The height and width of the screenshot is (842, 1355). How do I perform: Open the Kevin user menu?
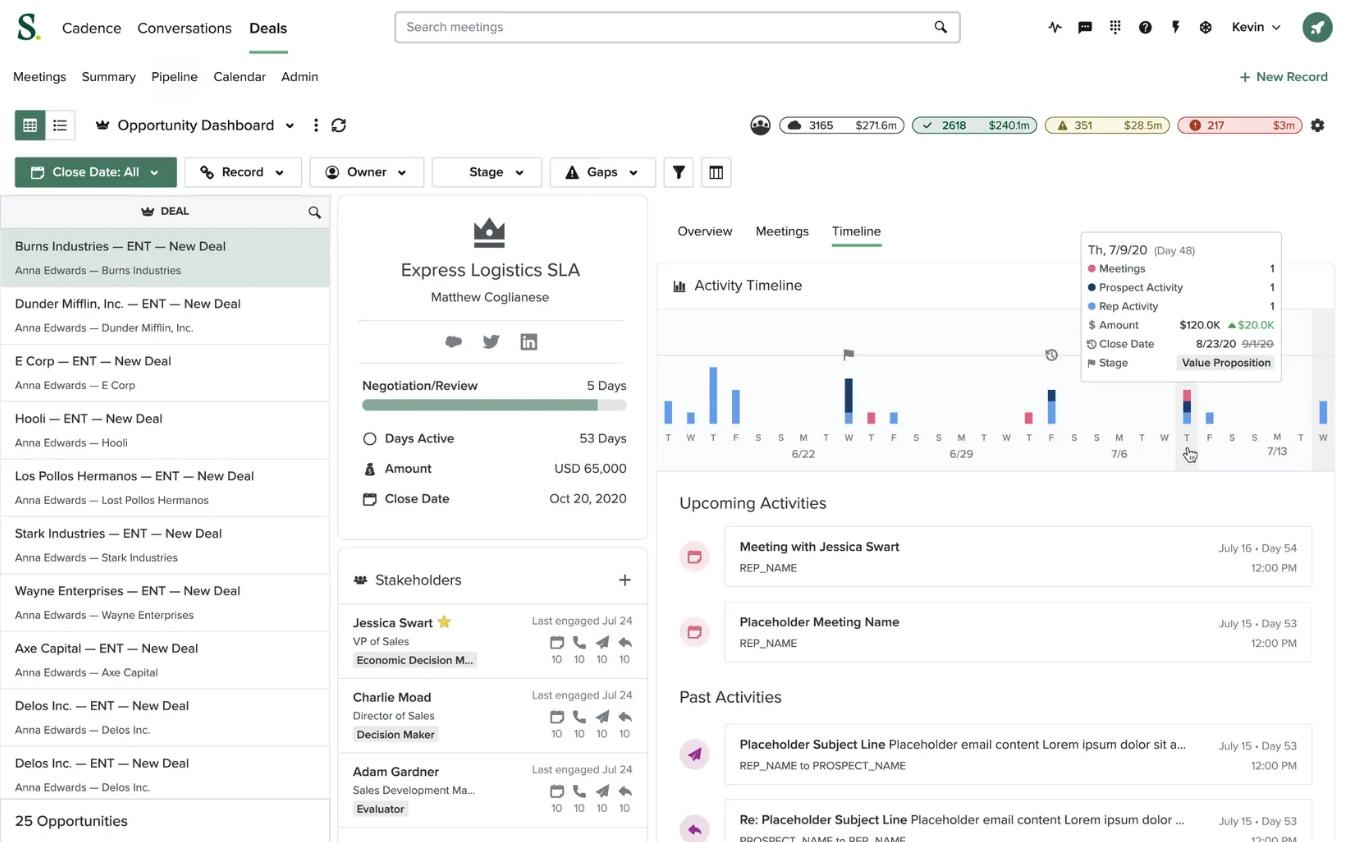pyautogui.click(x=1256, y=27)
